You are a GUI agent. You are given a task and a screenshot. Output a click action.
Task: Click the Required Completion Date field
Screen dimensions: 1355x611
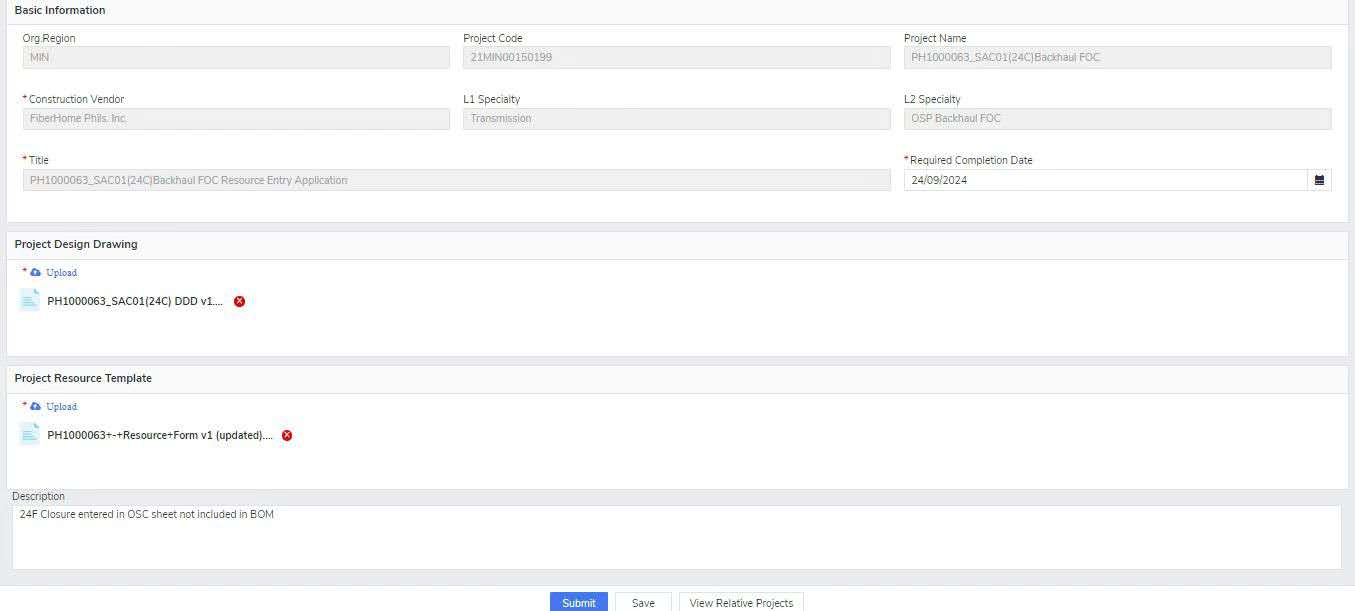click(1105, 180)
